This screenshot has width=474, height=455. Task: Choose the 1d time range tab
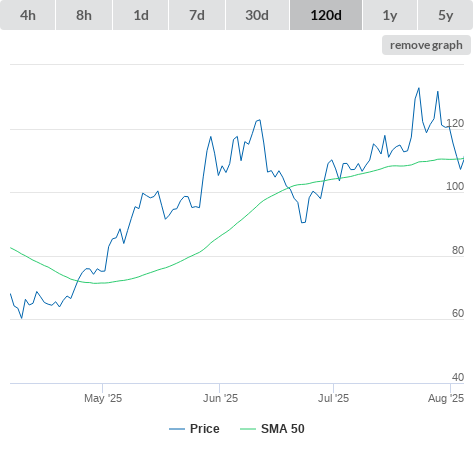(141, 15)
